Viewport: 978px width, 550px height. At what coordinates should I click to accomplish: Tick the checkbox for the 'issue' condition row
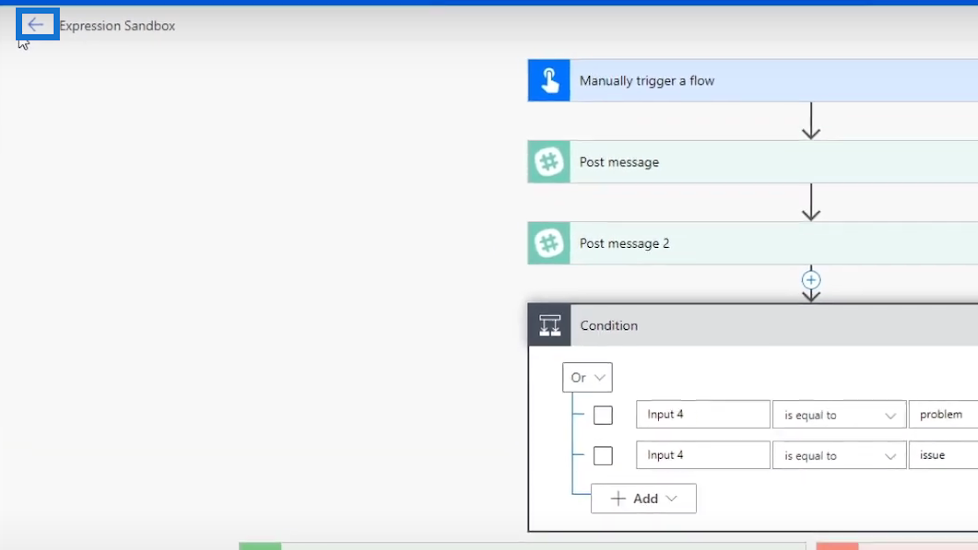coord(603,456)
